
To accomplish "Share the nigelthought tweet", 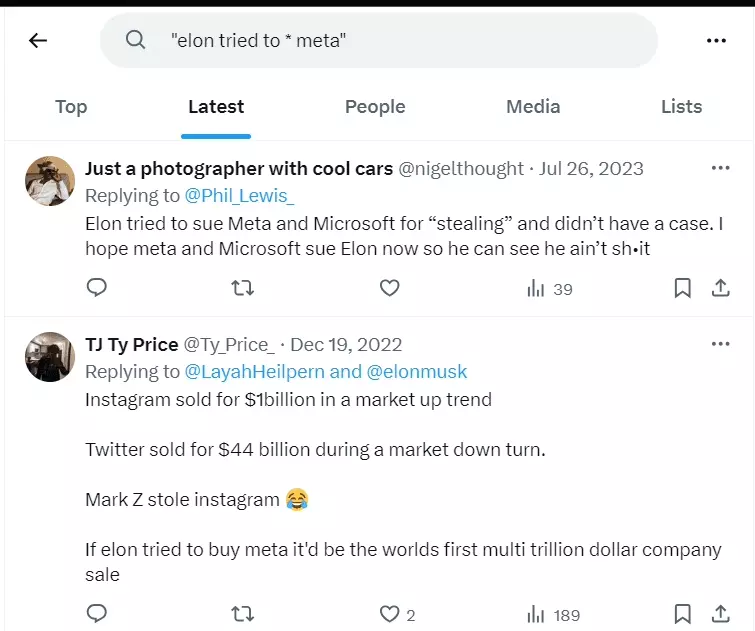I will (720, 288).
